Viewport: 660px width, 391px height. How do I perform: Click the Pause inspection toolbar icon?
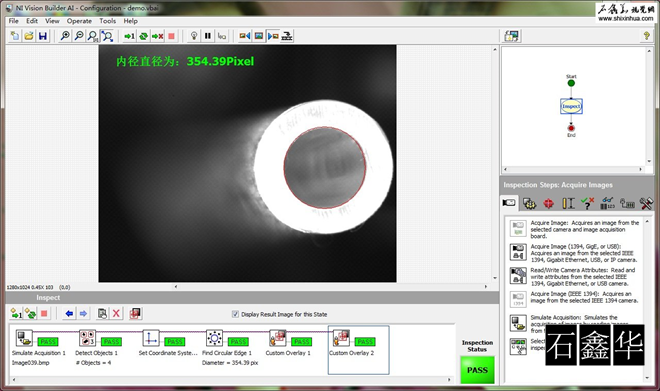coord(208,36)
